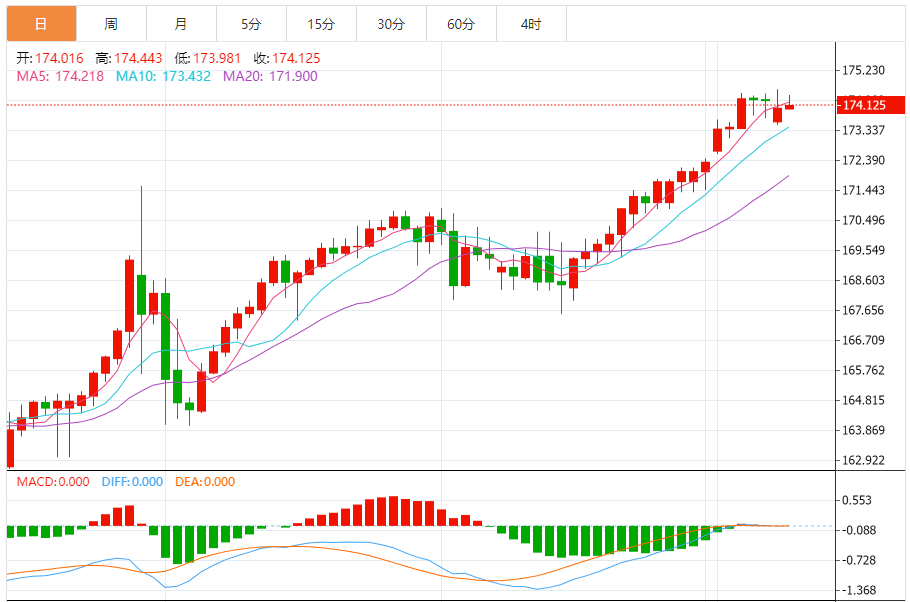Open the 30分 timeframe tab
The width and height of the screenshot is (910, 602).
(391, 24)
